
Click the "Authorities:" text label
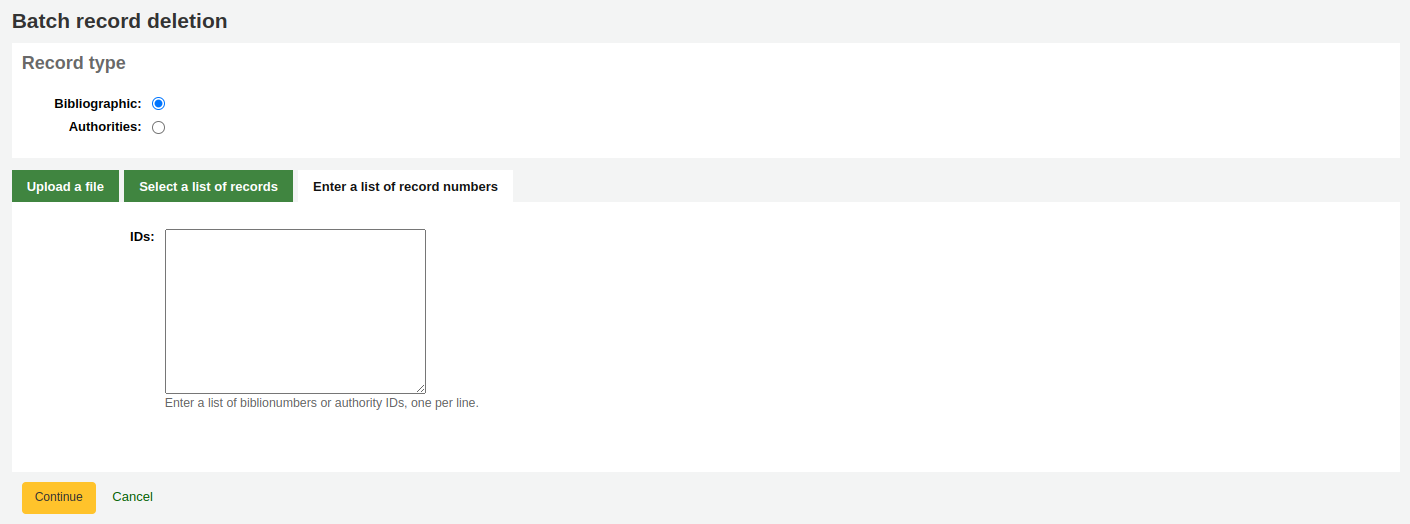(x=105, y=127)
